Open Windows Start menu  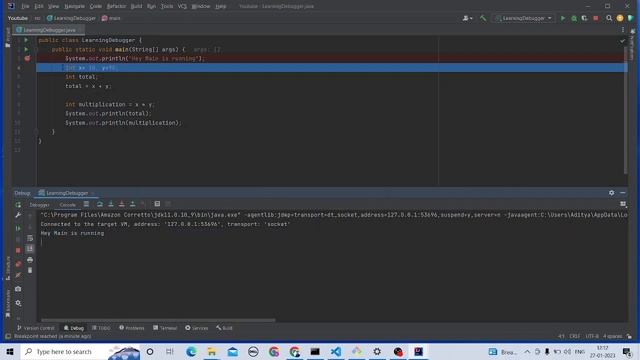click(10, 351)
